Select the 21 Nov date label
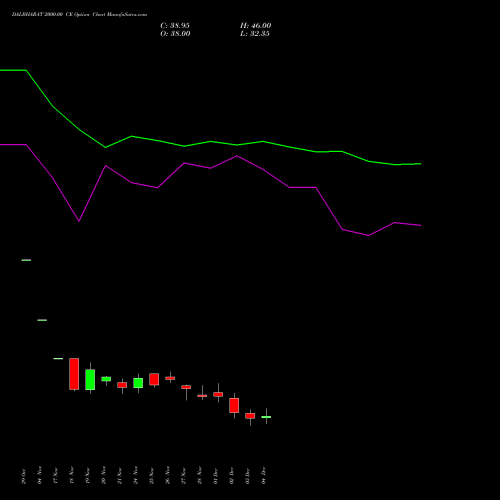Screen dimensions: 500x500 pyautogui.click(x=119, y=475)
